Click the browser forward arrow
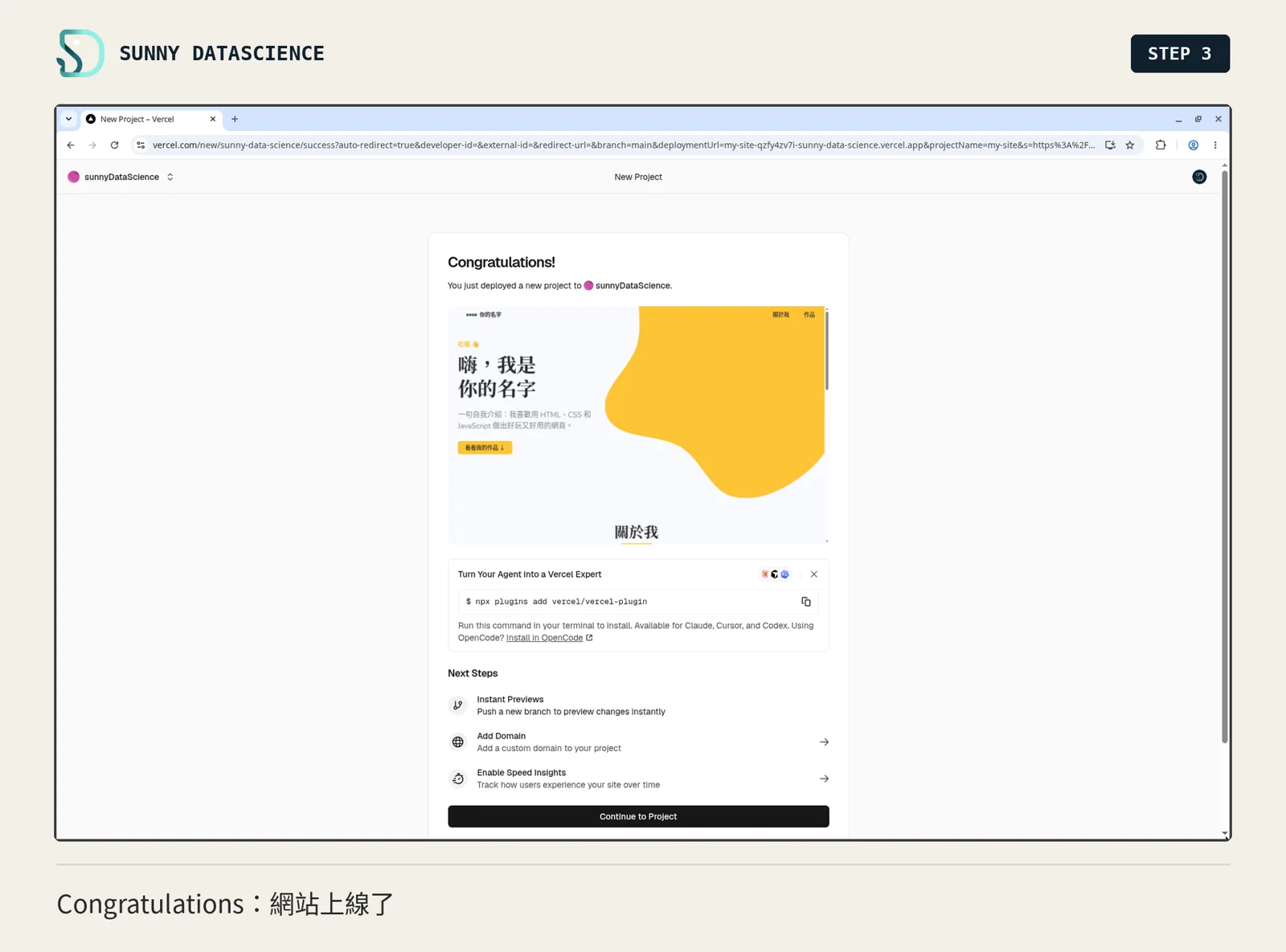Screen dimensions: 1286x952 [x=92, y=145]
